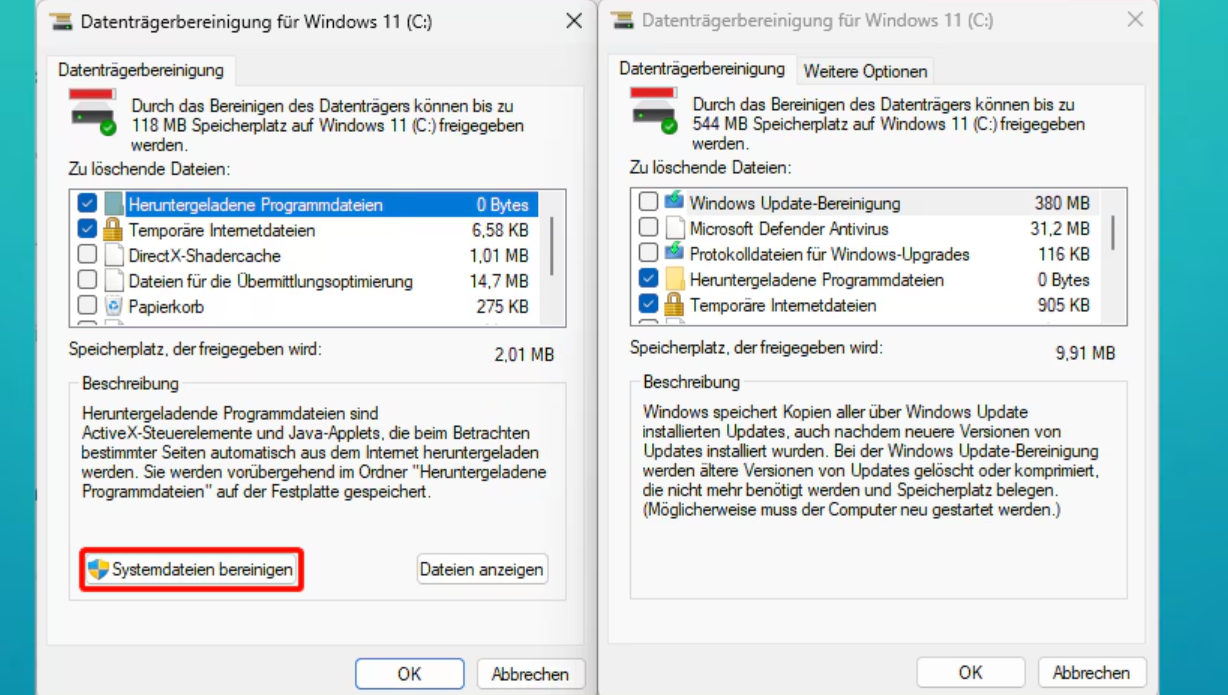
Task: Click the 2,01 MB freed space value
Action: 524,354
